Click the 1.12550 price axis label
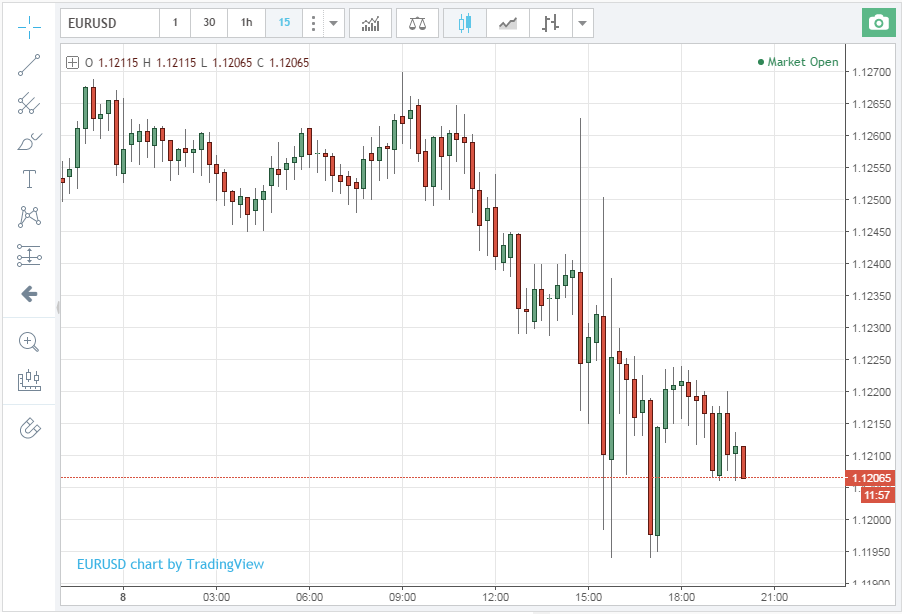Image resolution: width=902 pixels, height=614 pixels. [872, 168]
